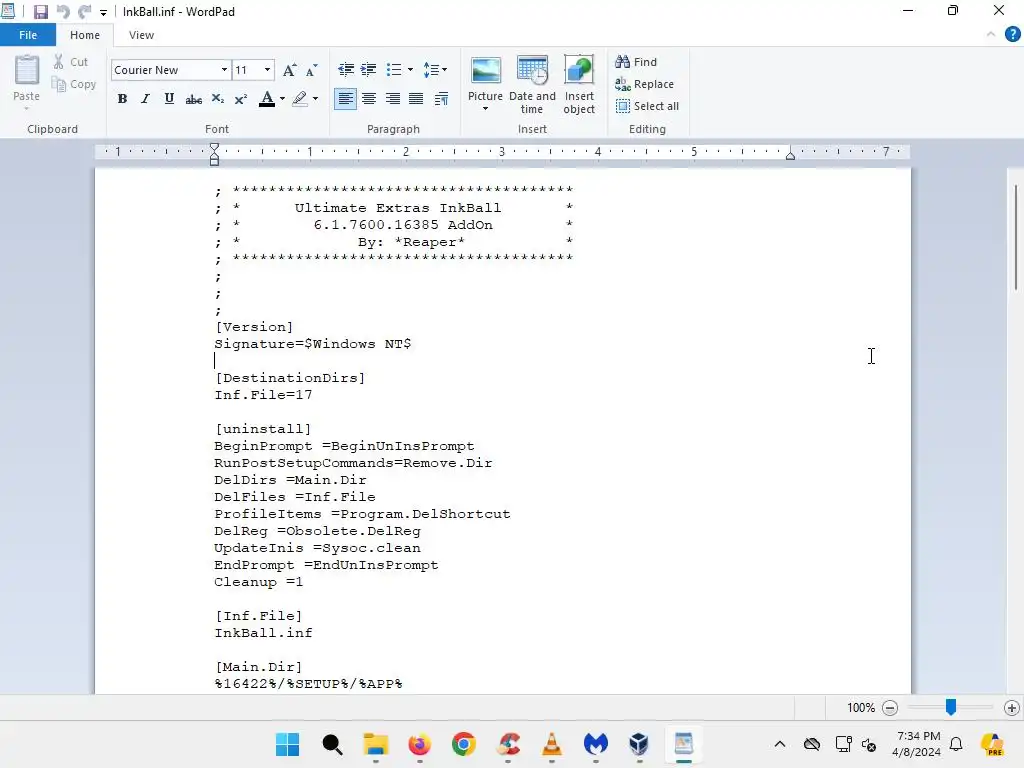Decrease paragraph indent
Image resolution: width=1024 pixels, height=768 pixels.
pyautogui.click(x=346, y=69)
